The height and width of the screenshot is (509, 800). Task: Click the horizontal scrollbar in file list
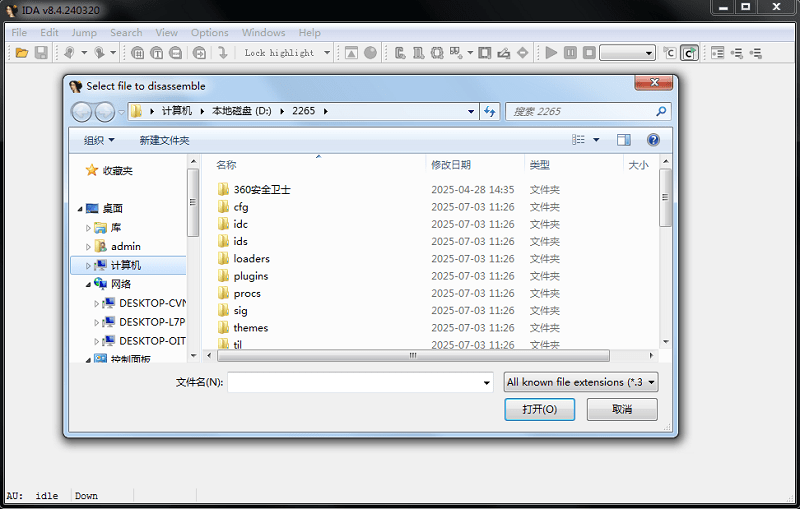tap(413, 355)
